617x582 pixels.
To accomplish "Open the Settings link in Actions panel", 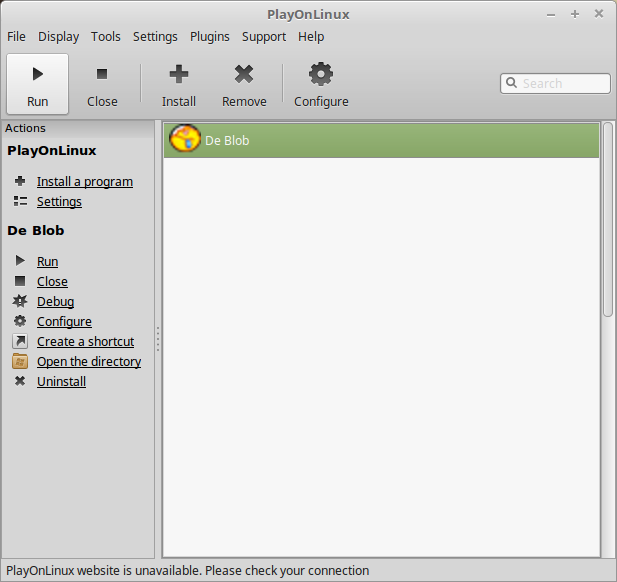I will click(59, 202).
